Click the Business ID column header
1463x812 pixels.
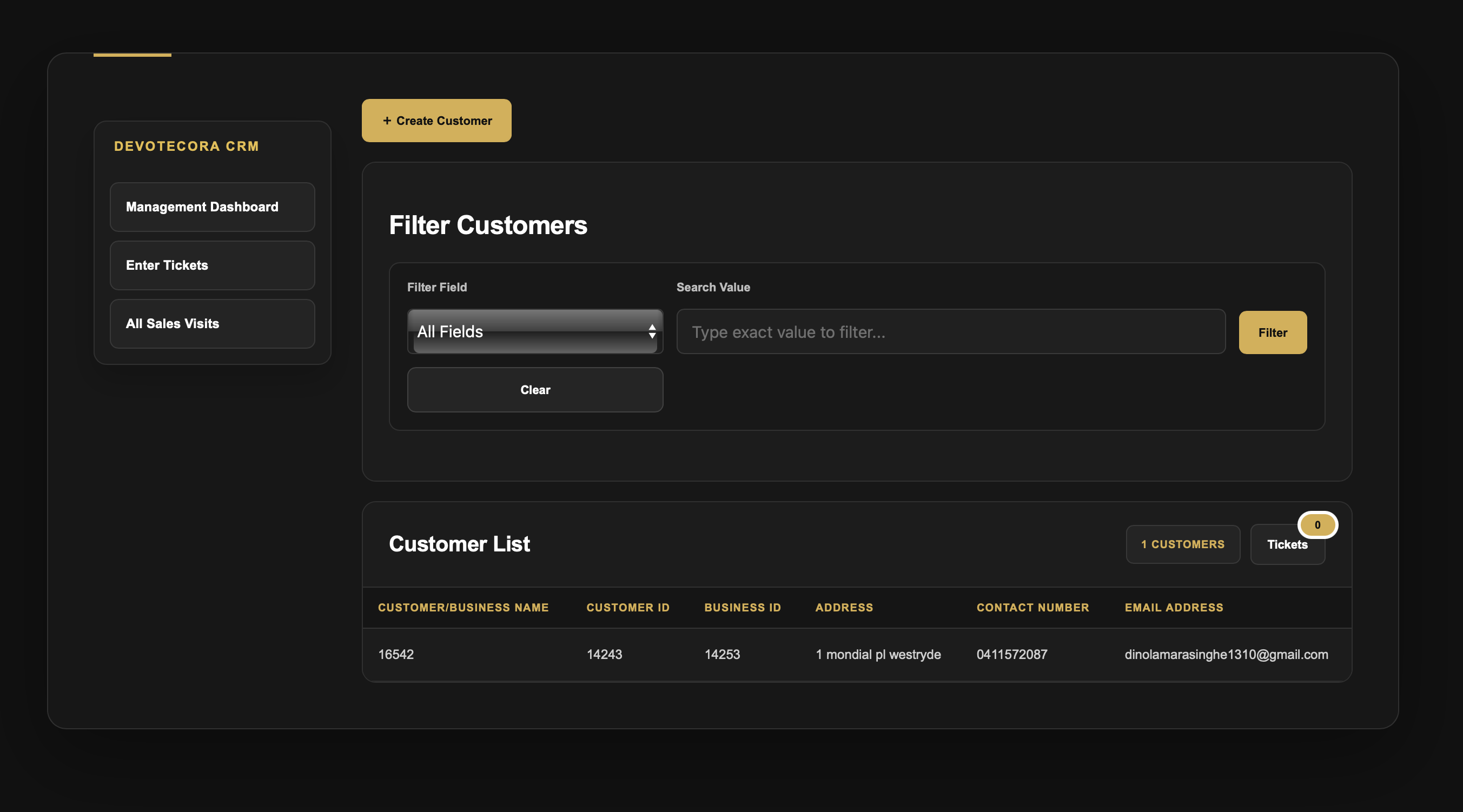(742, 608)
